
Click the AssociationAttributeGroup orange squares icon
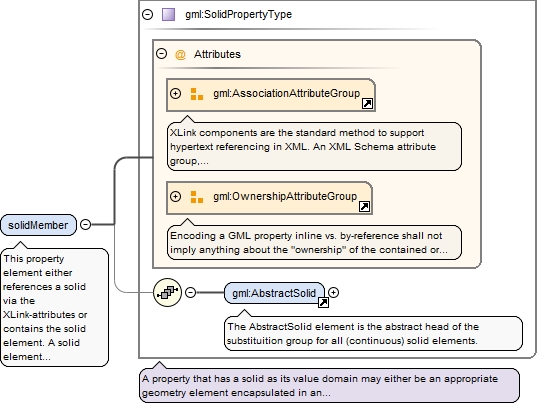click(x=197, y=94)
